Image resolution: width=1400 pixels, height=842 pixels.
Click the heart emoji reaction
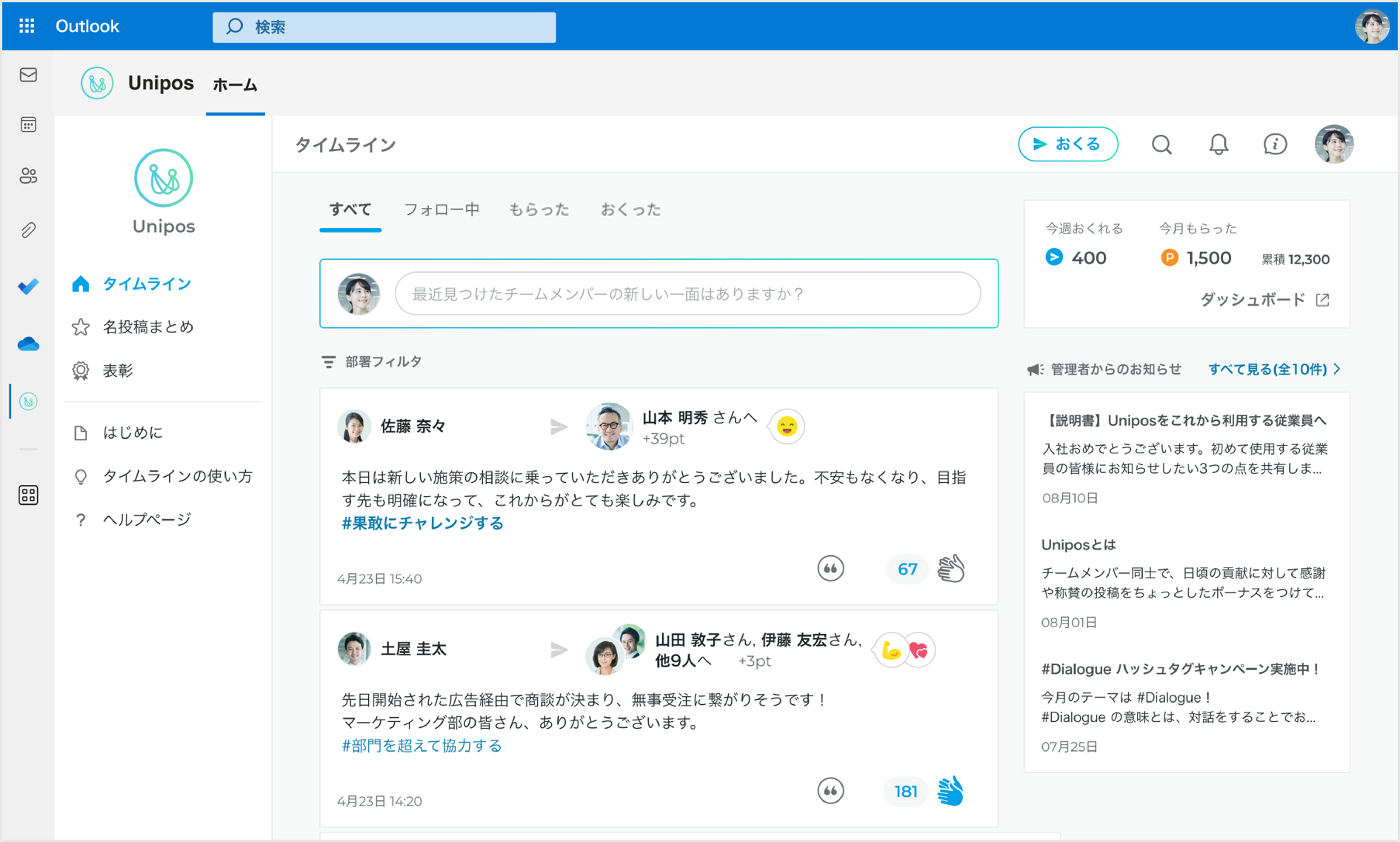[918, 650]
